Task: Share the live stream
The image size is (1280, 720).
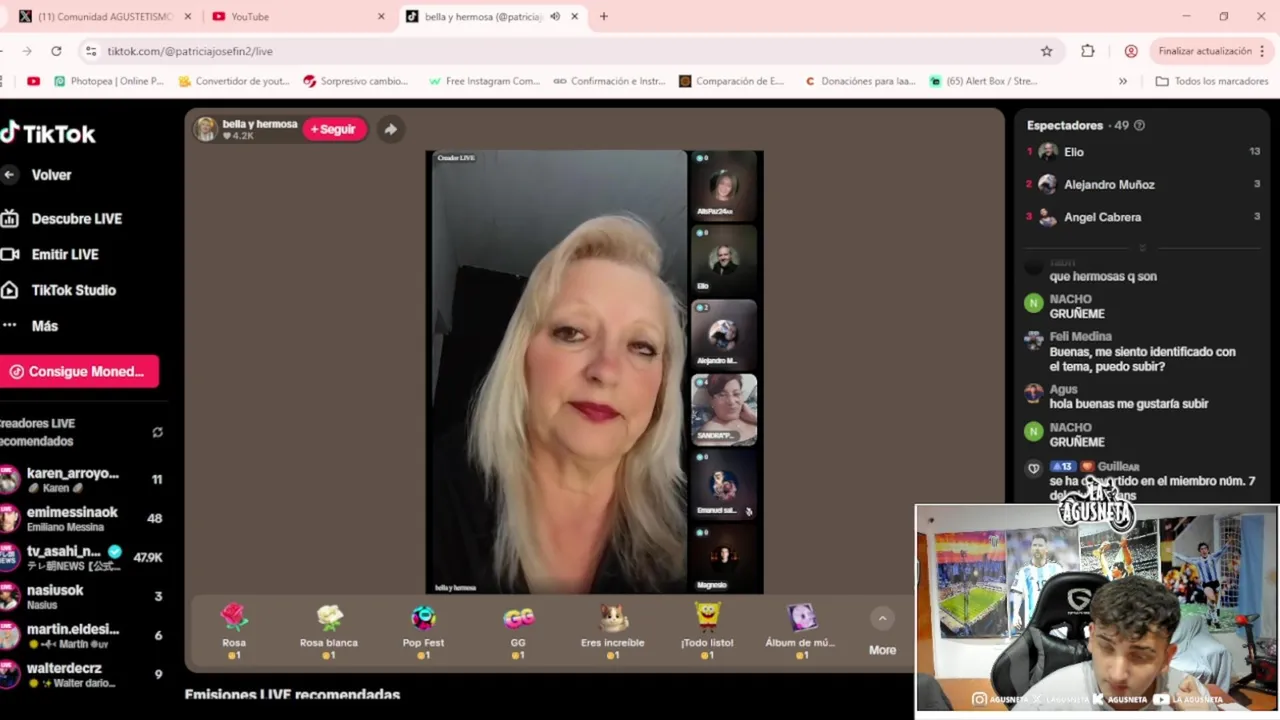Action: [x=390, y=129]
